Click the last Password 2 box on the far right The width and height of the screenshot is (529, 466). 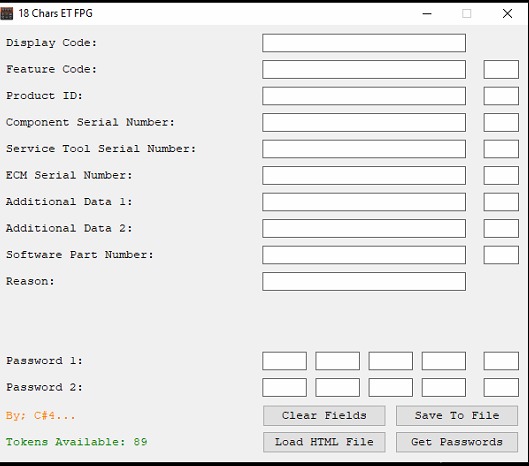point(501,387)
